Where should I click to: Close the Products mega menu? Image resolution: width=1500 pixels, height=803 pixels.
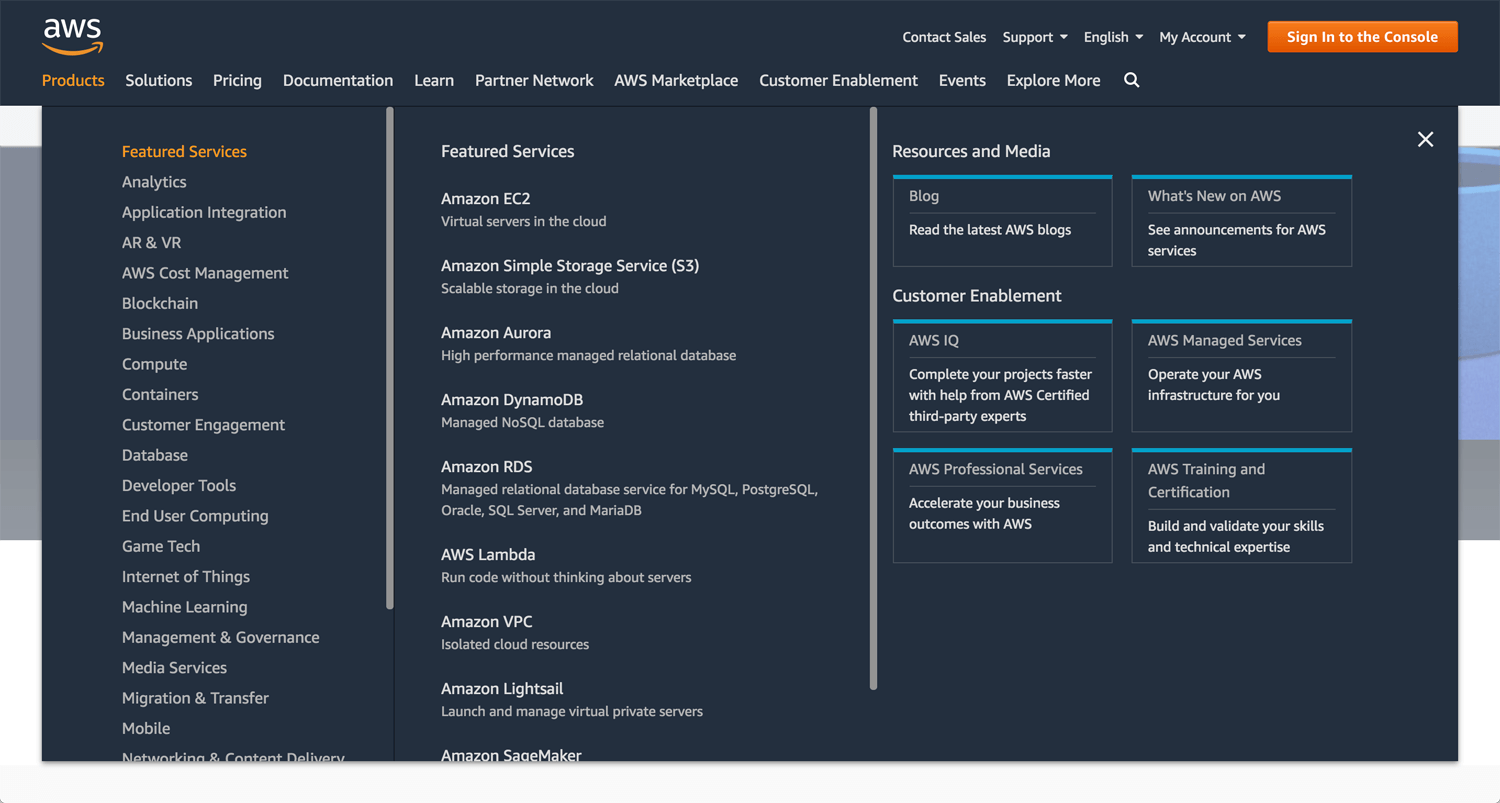click(1425, 139)
